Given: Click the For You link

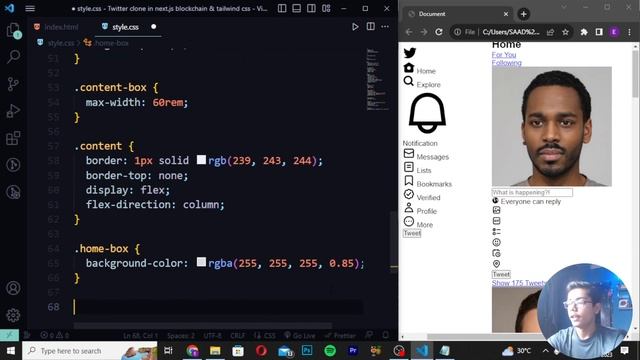Looking at the screenshot, I should [504, 55].
